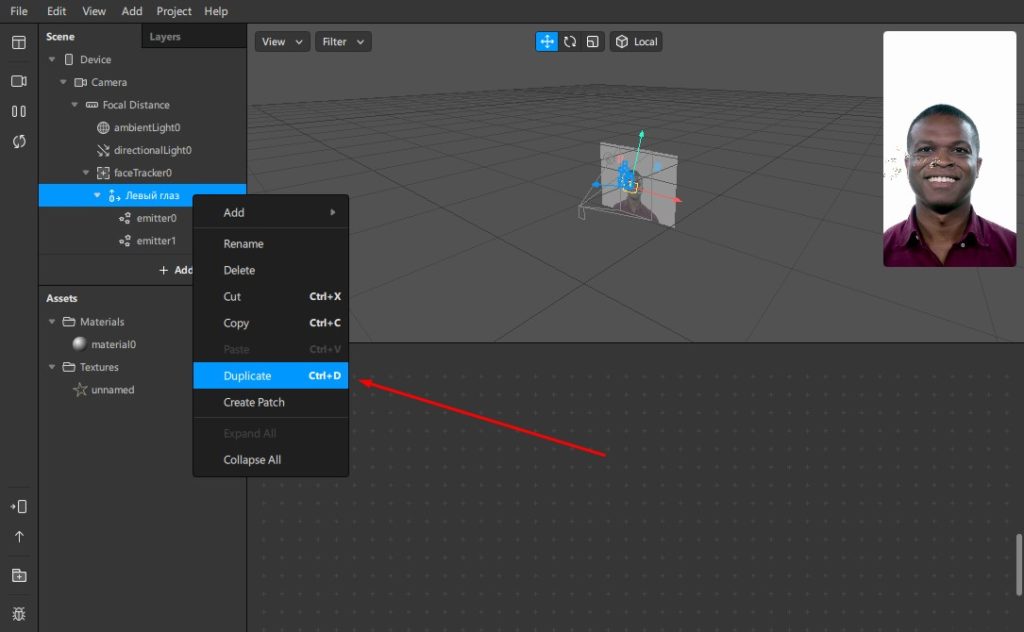Toggle Local coordinate space button
The width and height of the screenshot is (1024, 632).
point(636,42)
